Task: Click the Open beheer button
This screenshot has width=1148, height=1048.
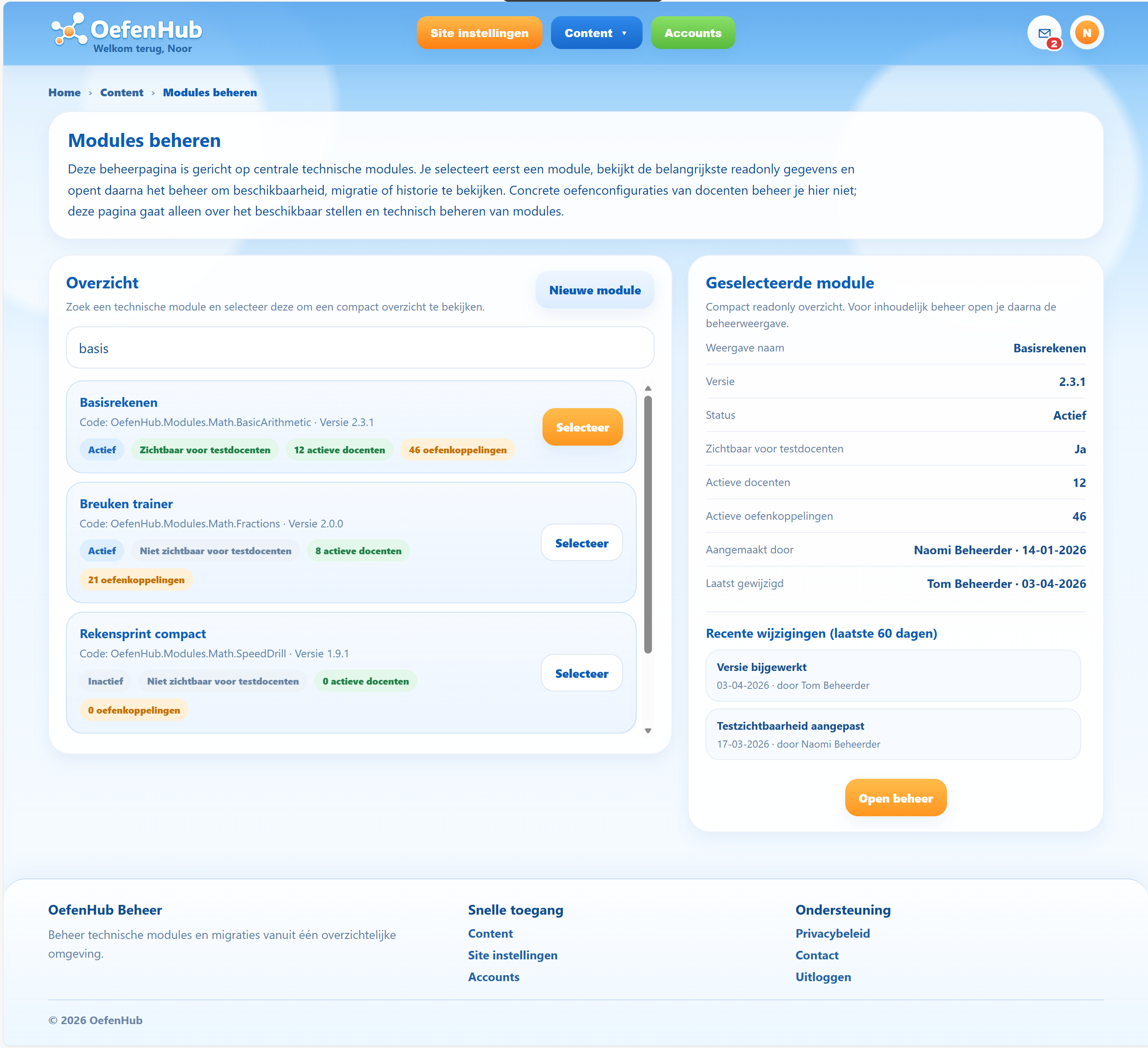Action: [895, 798]
